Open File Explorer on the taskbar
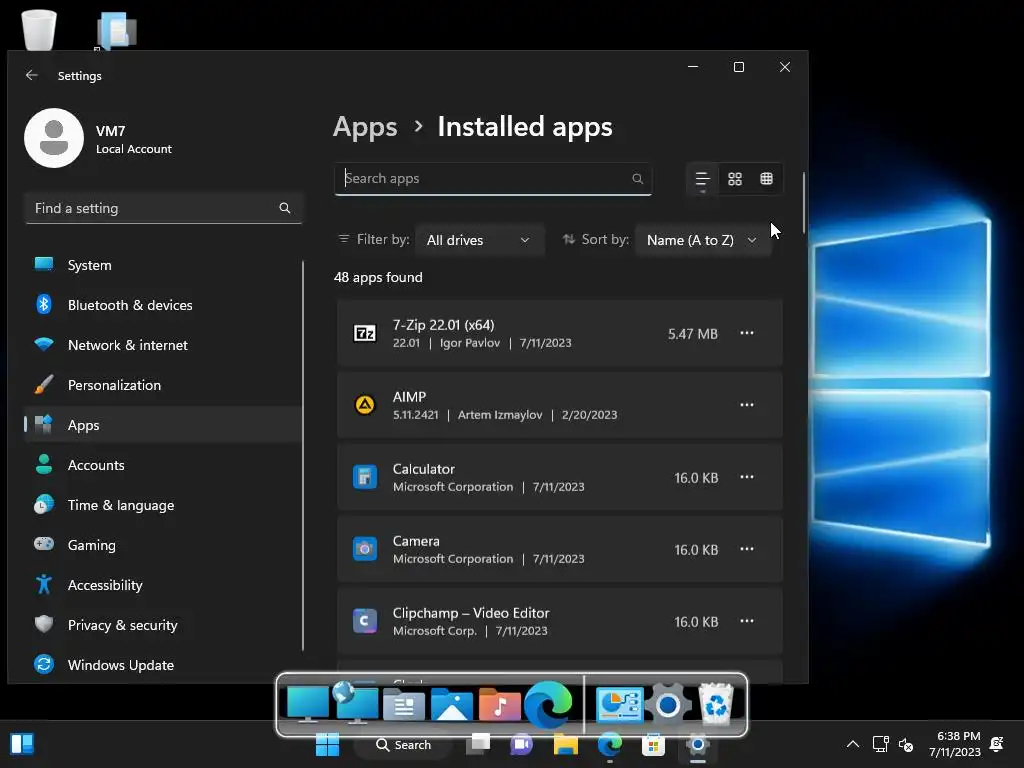1024x768 pixels. pos(566,744)
